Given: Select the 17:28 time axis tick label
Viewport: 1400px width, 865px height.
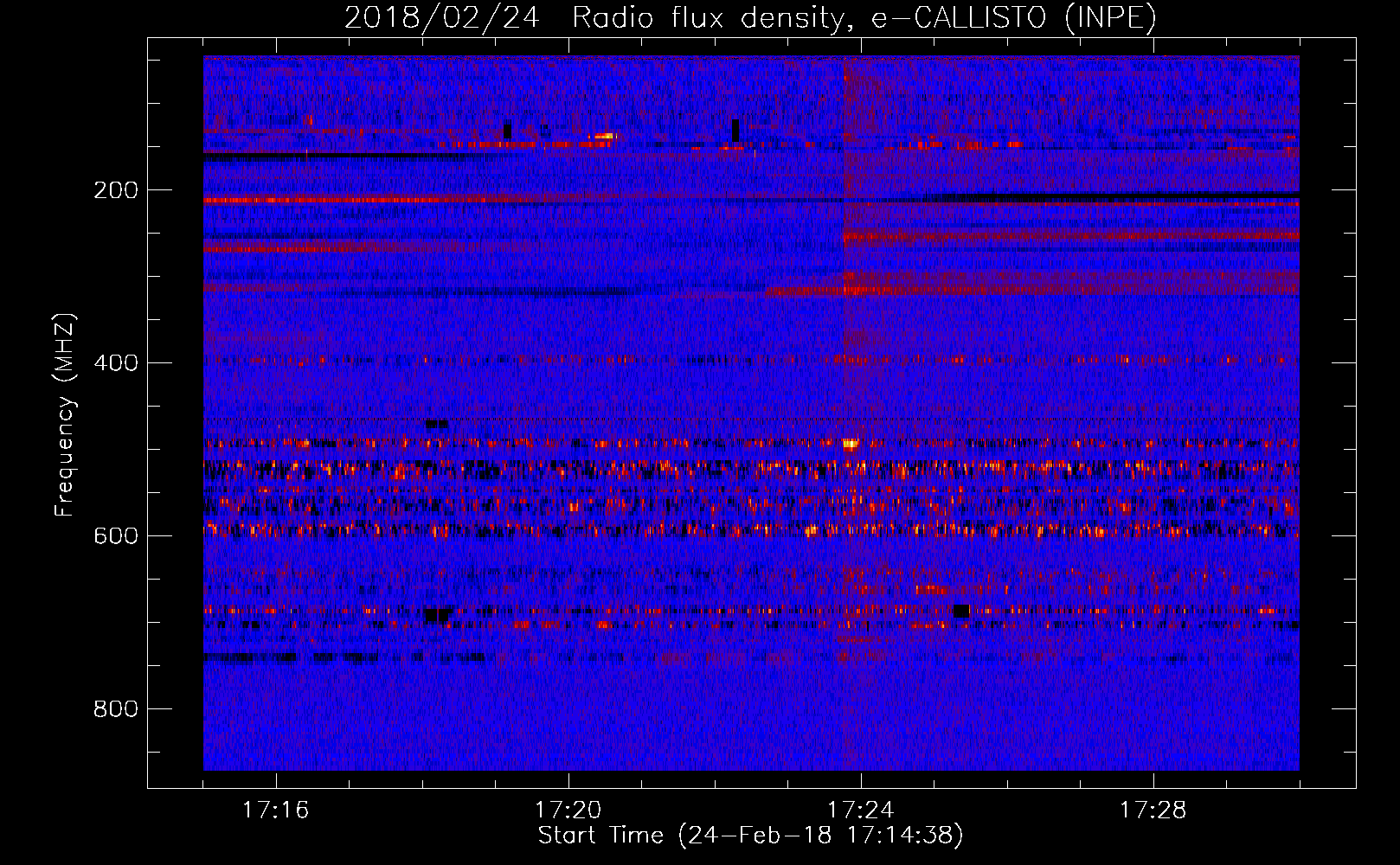Looking at the screenshot, I should (1153, 811).
